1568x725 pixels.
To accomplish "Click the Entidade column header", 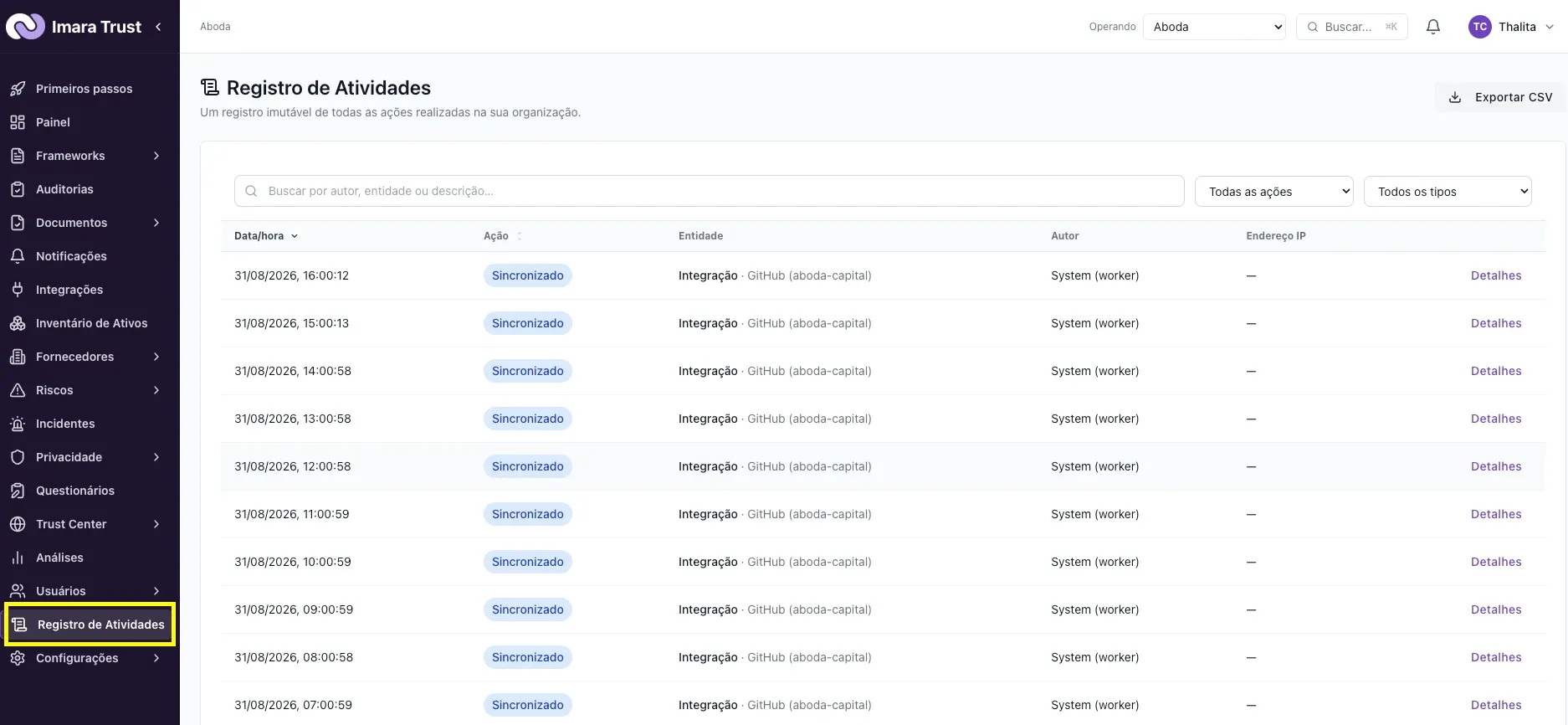I will pyautogui.click(x=700, y=236).
